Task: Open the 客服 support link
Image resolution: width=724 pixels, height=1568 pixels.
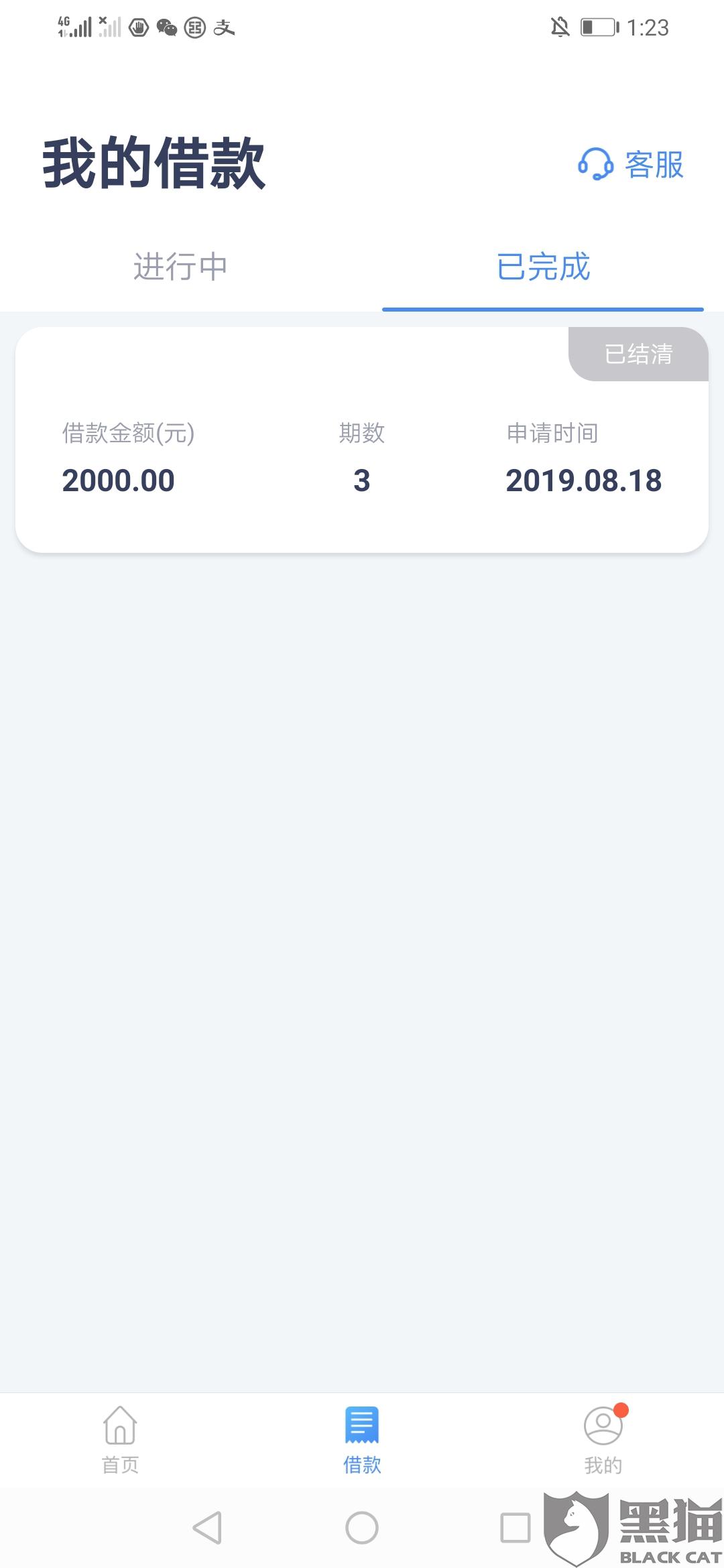Action: (x=654, y=165)
